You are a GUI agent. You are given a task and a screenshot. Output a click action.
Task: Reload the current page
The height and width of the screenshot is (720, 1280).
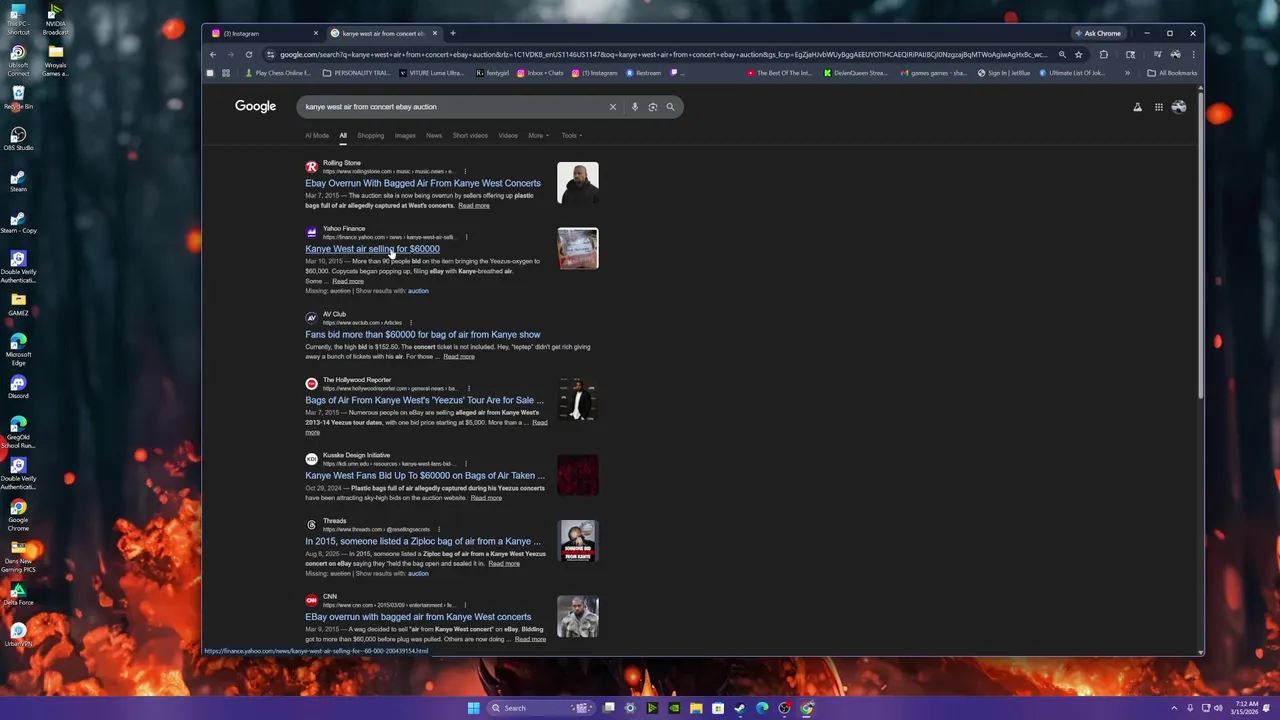coord(249,55)
